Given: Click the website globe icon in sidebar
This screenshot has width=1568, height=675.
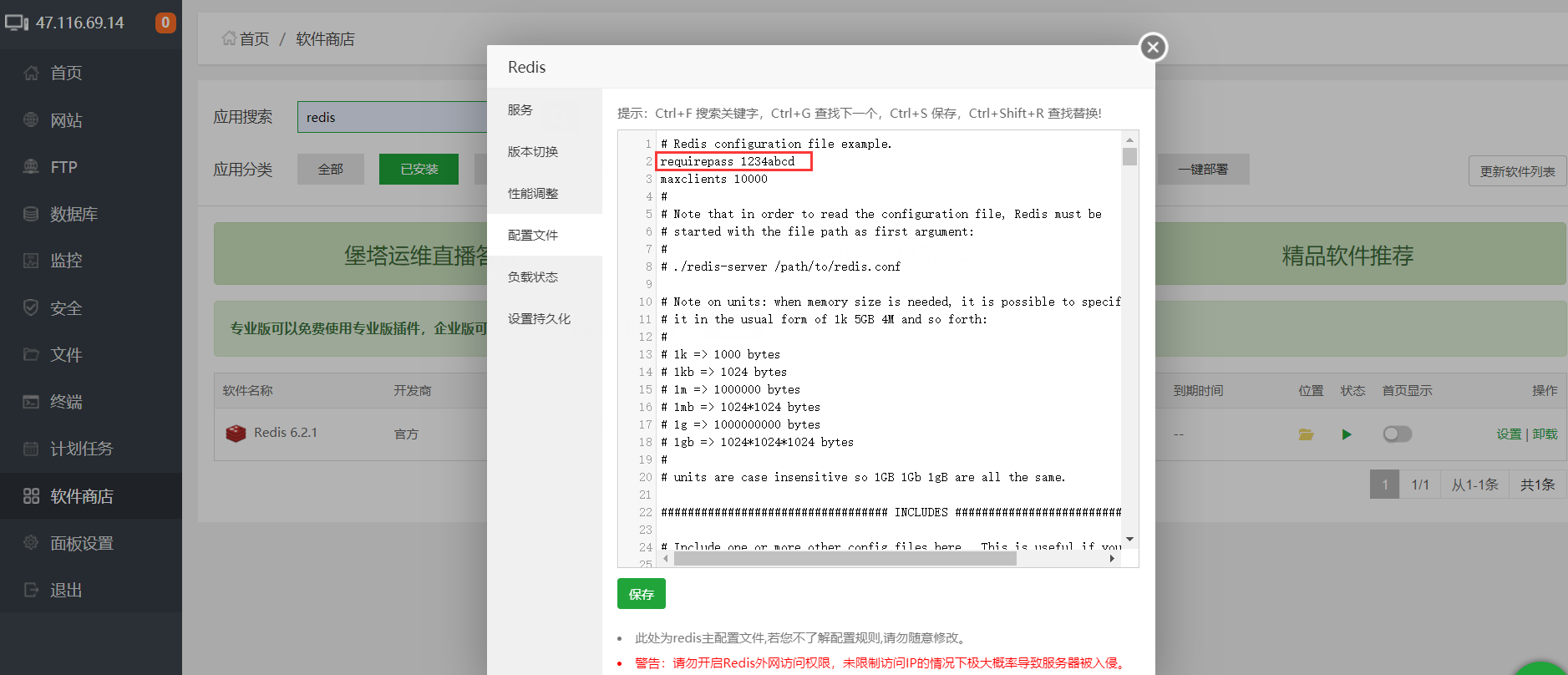Looking at the screenshot, I should pyautogui.click(x=31, y=119).
